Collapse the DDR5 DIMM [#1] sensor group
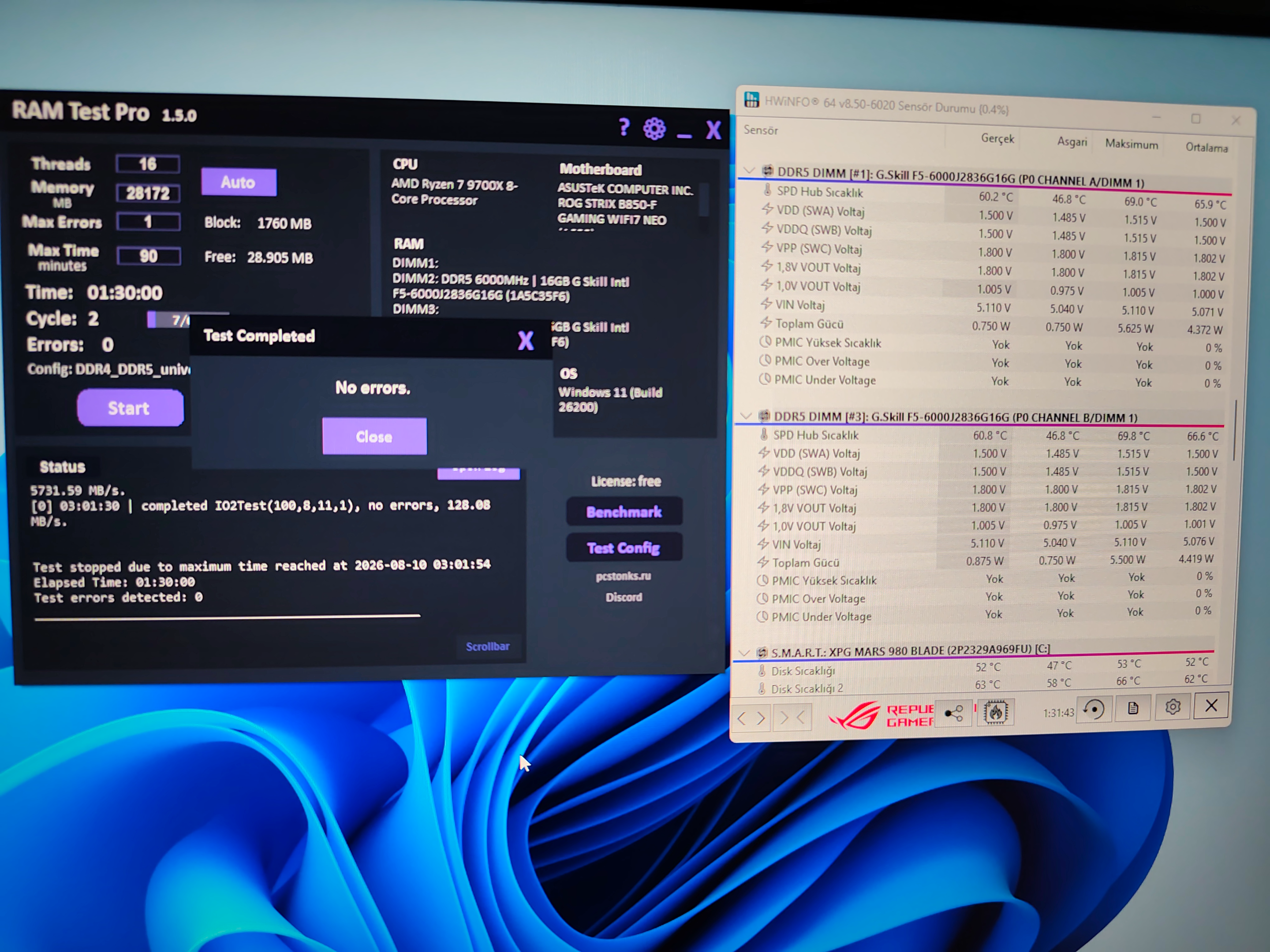The width and height of the screenshot is (1270, 952). click(749, 171)
